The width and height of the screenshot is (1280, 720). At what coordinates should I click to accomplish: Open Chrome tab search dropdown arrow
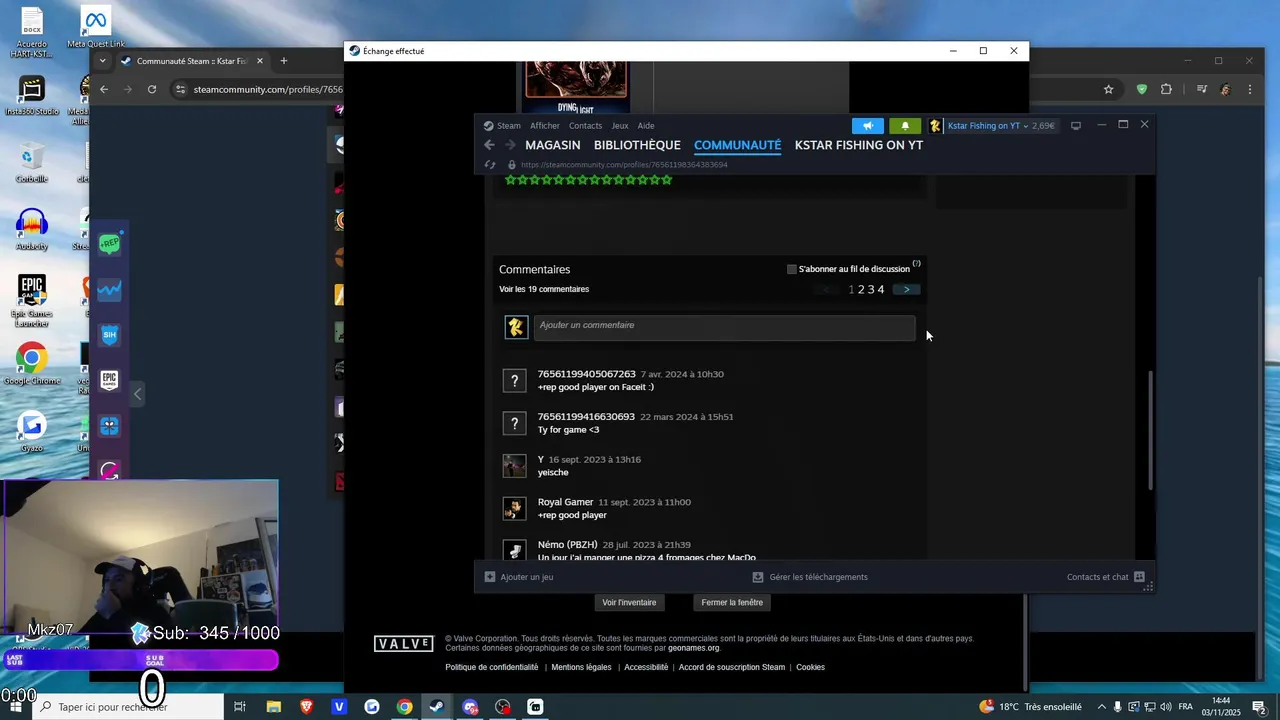(x=102, y=61)
